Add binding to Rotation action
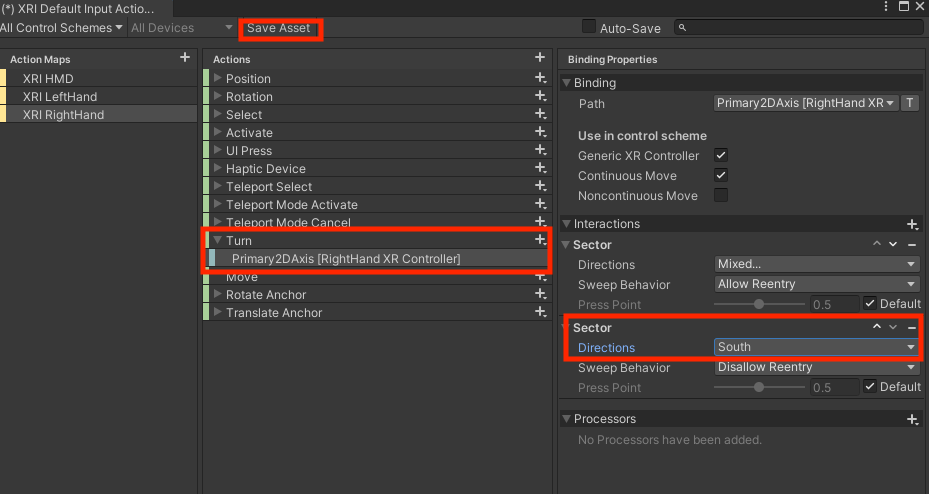Image resolution: width=929 pixels, height=494 pixels. [x=540, y=95]
